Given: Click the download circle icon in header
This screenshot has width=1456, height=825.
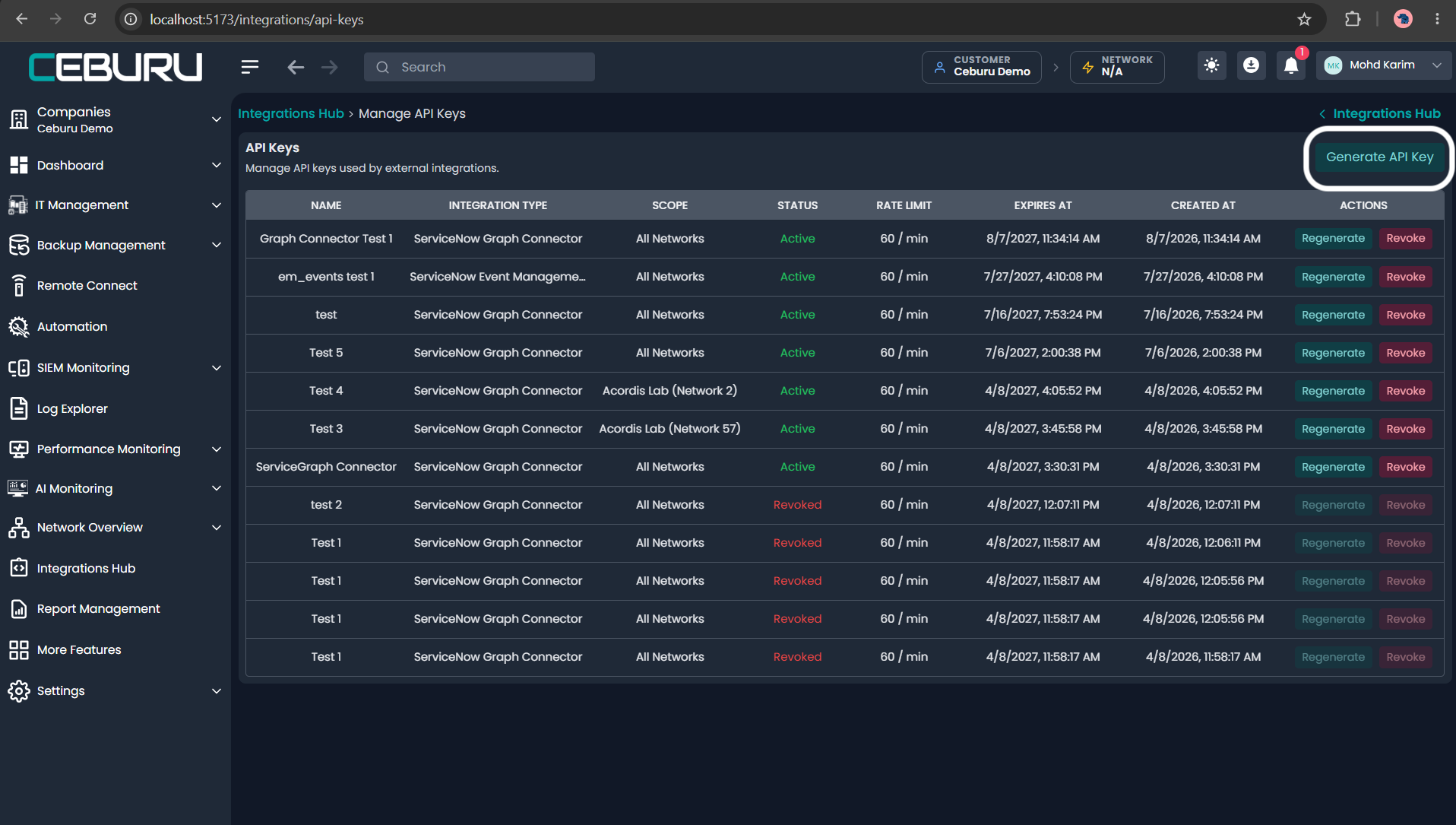Looking at the screenshot, I should tap(1251, 66).
